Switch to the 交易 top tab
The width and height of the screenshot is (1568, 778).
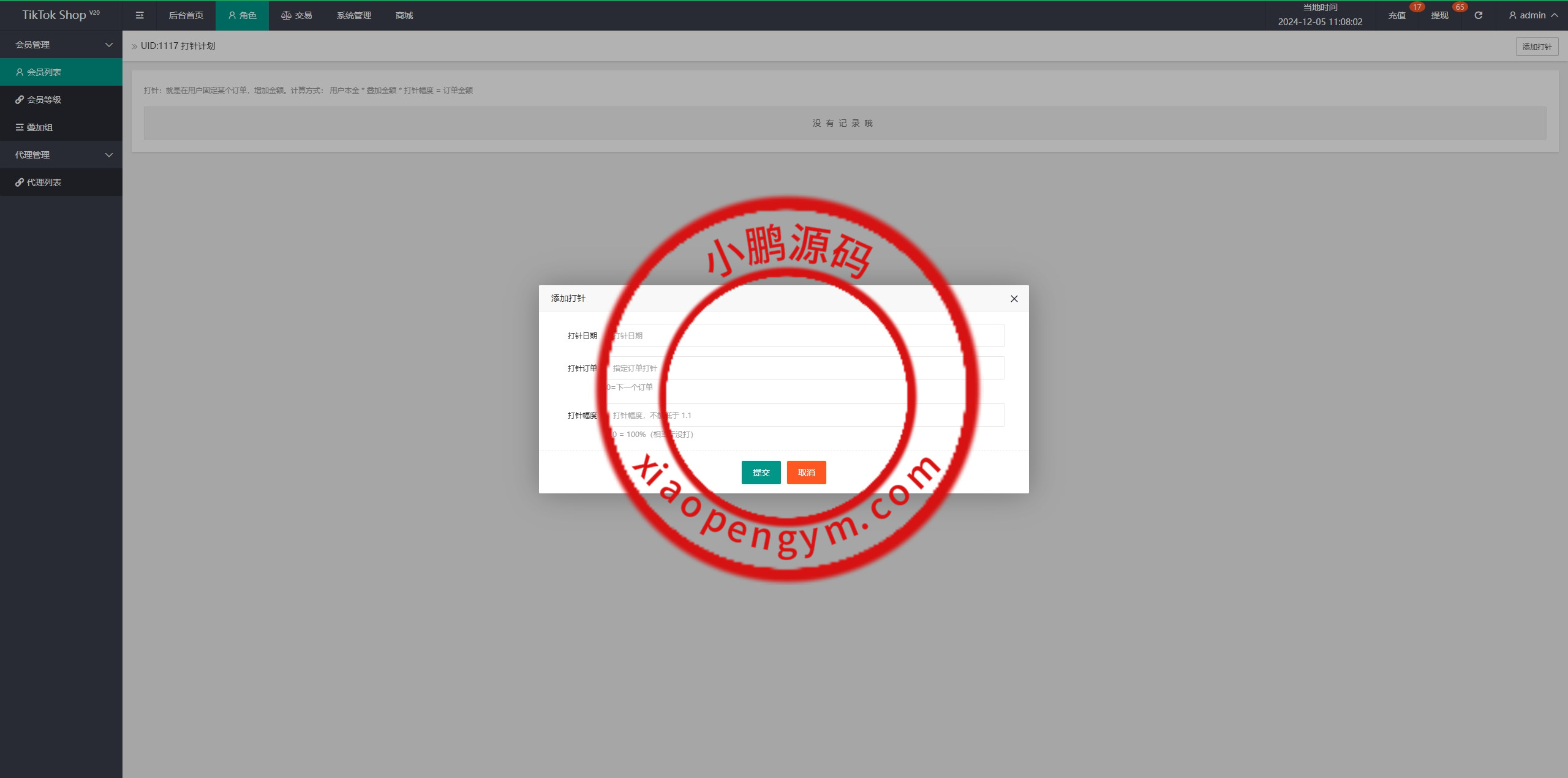click(x=297, y=15)
